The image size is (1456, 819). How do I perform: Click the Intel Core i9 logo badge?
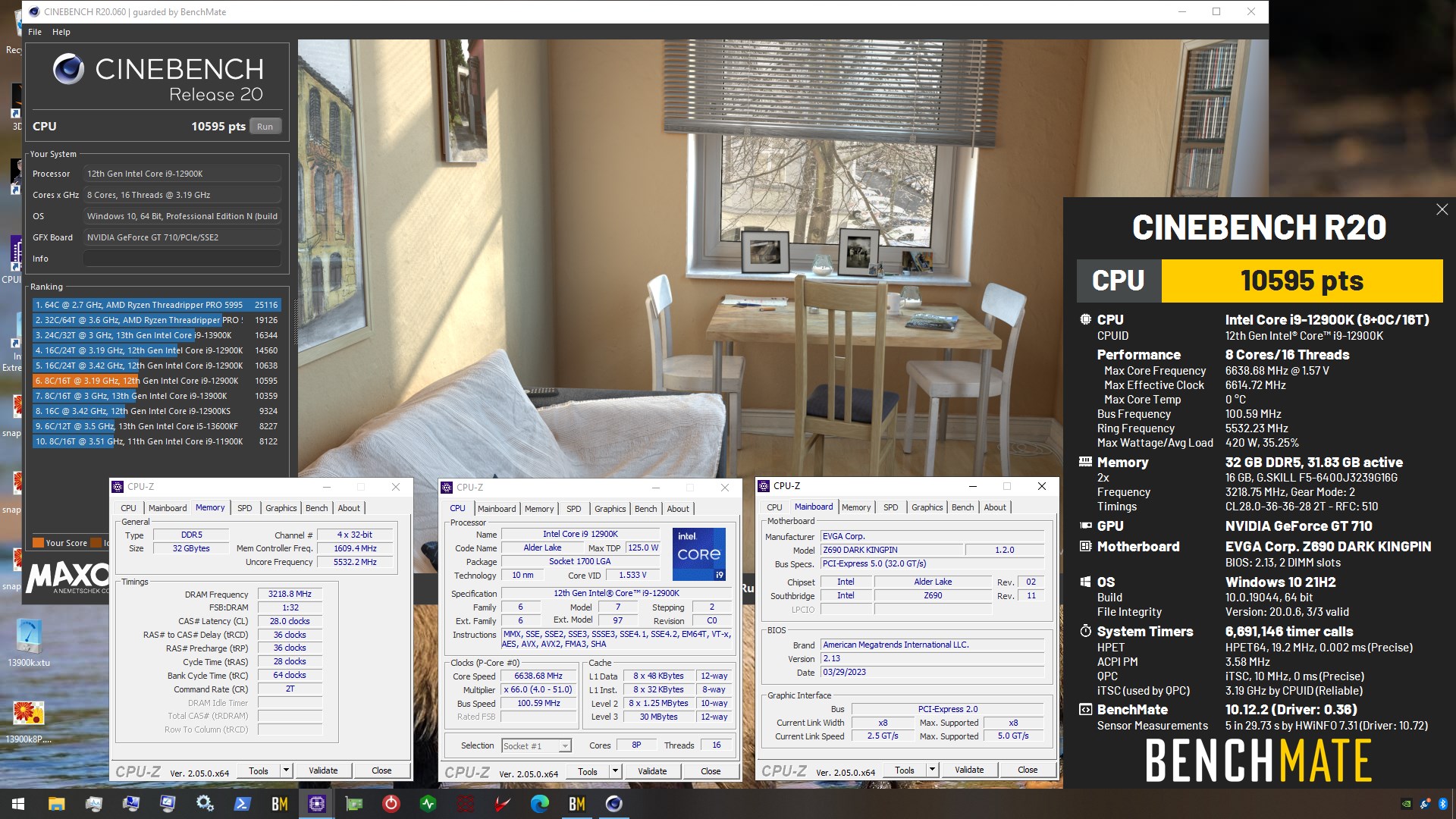pyautogui.click(x=698, y=554)
